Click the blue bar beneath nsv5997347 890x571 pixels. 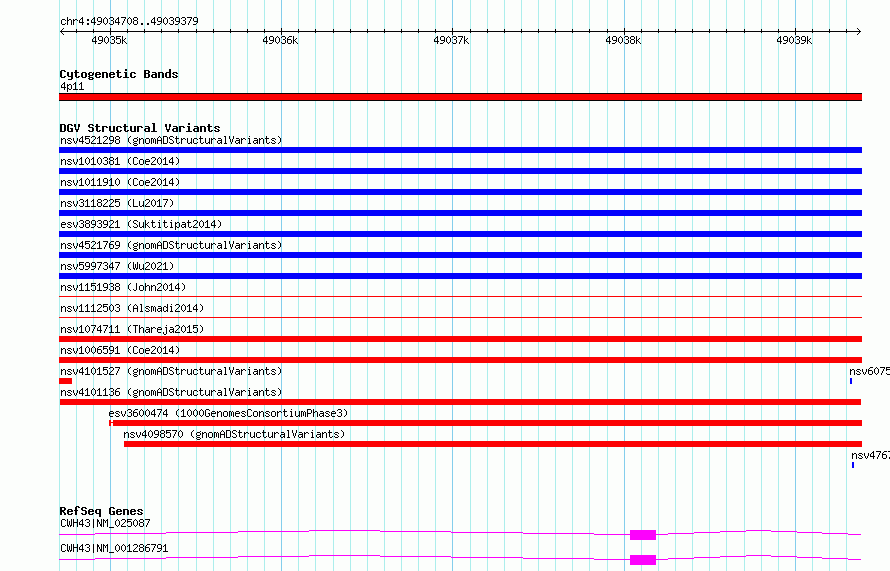[x=460, y=276]
